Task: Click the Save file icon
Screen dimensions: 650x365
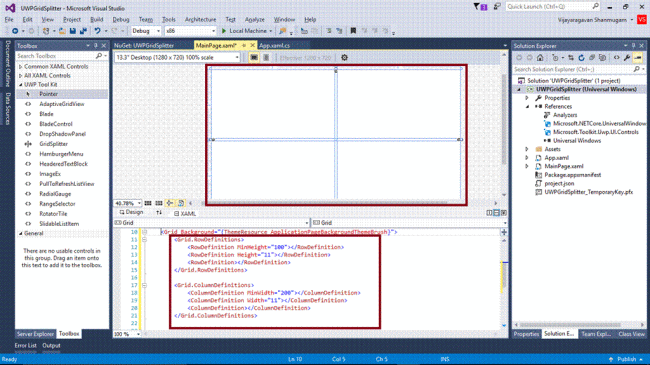Action: (73, 31)
